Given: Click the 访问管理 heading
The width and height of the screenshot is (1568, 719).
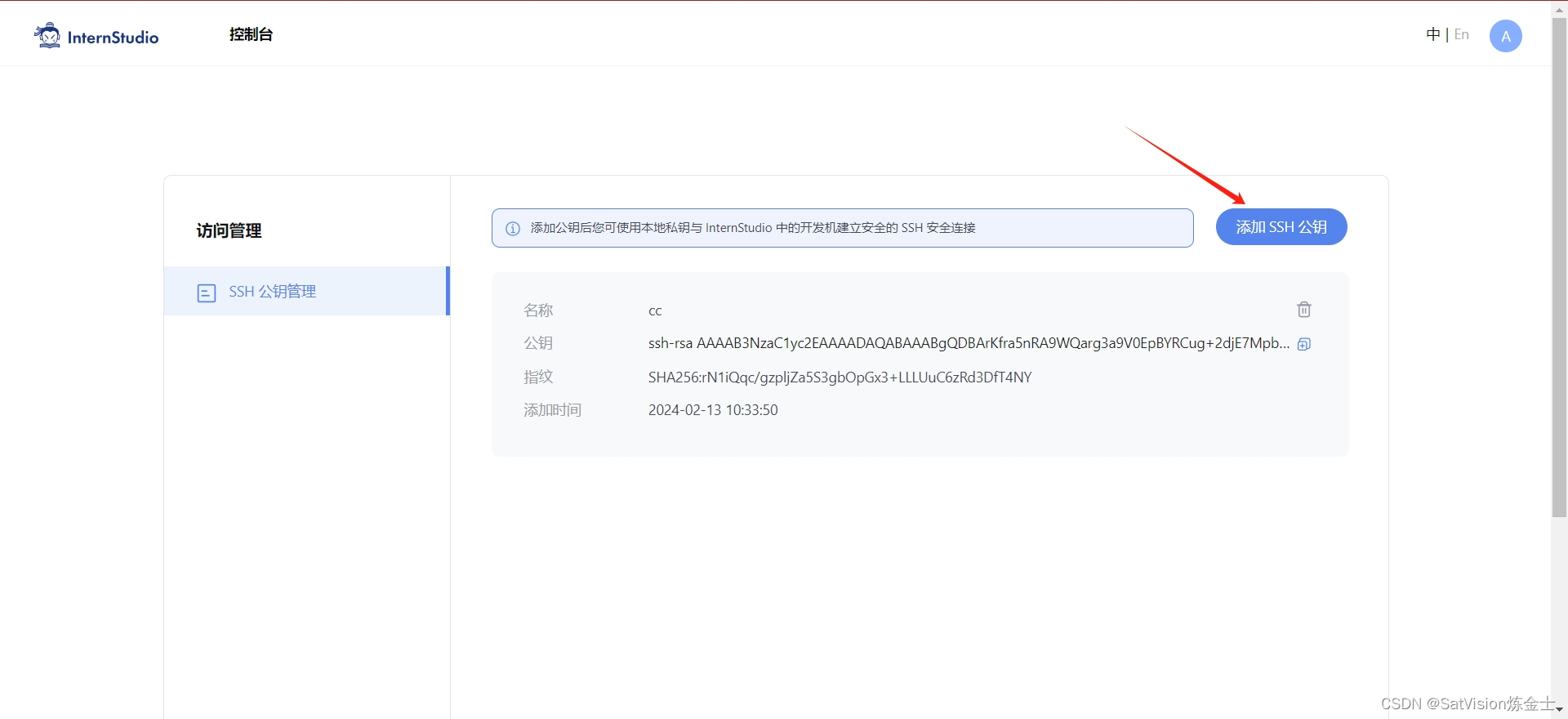Looking at the screenshot, I should point(229,231).
